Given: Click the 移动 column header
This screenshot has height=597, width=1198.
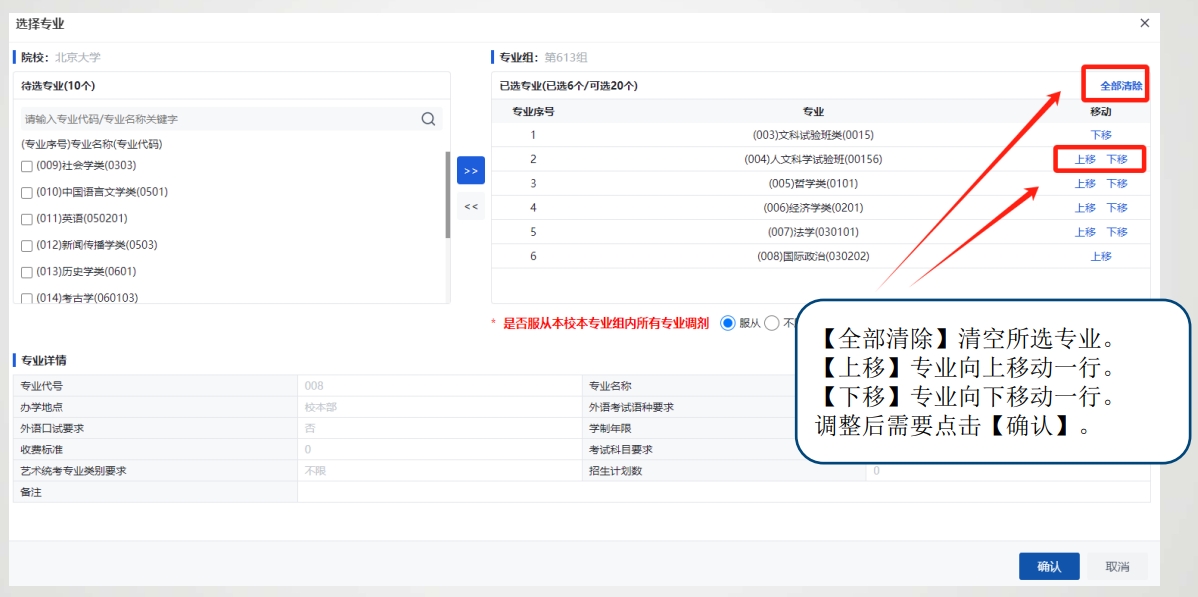Looking at the screenshot, I should point(1101,112).
